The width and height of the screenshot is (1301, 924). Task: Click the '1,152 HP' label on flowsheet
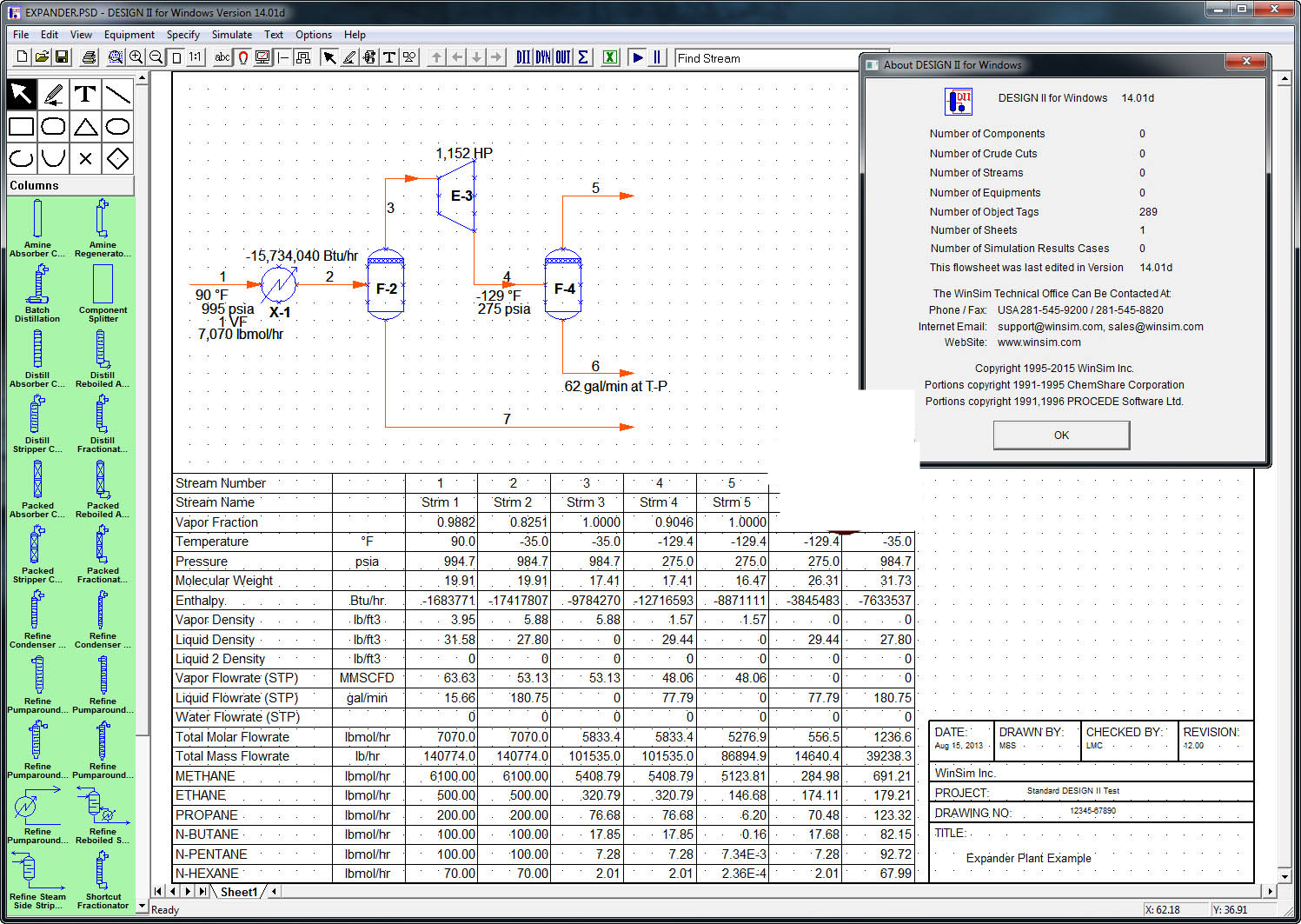click(x=464, y=153)
